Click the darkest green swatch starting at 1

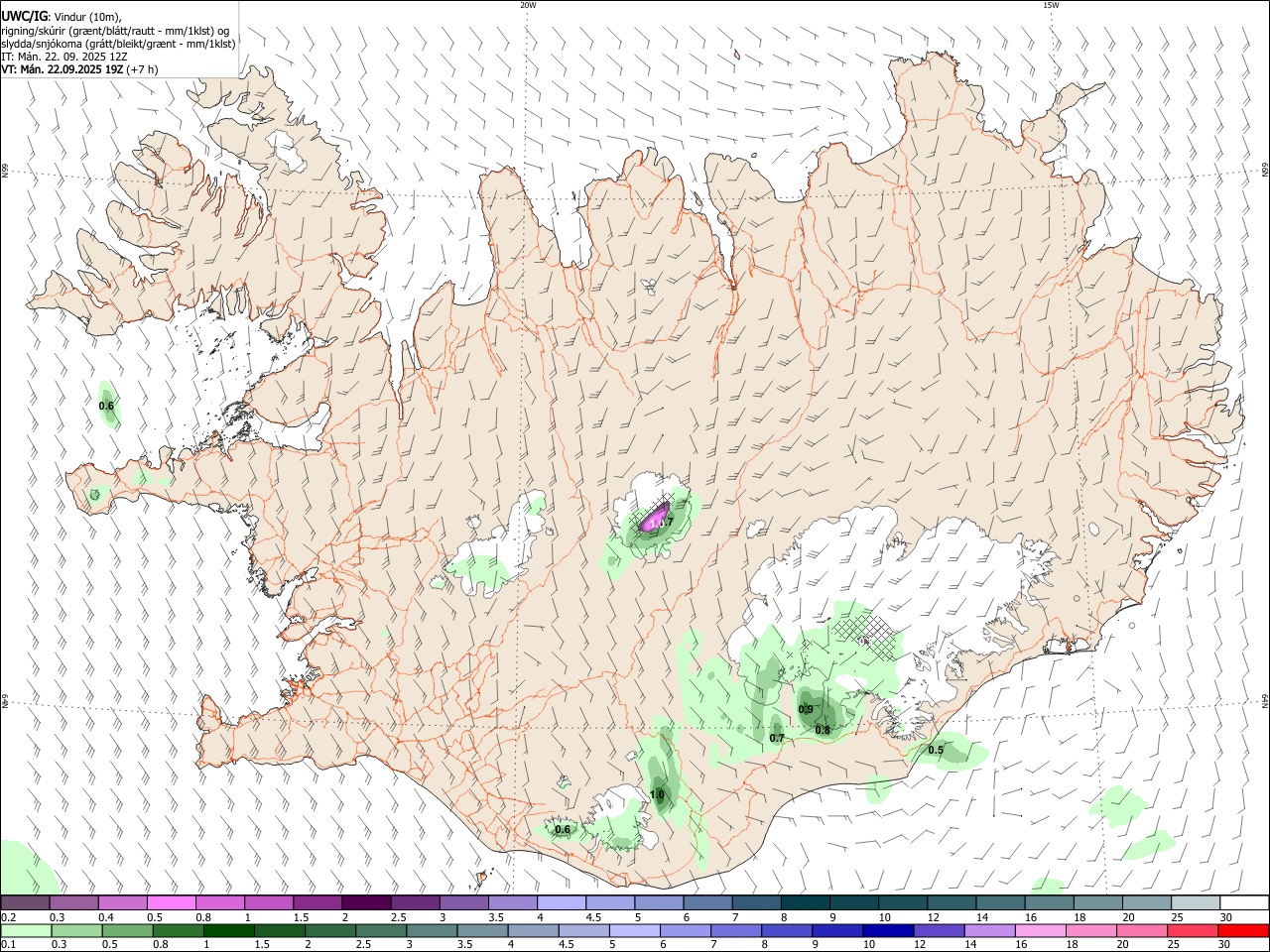pyautogui.click(x=228, y=930)
